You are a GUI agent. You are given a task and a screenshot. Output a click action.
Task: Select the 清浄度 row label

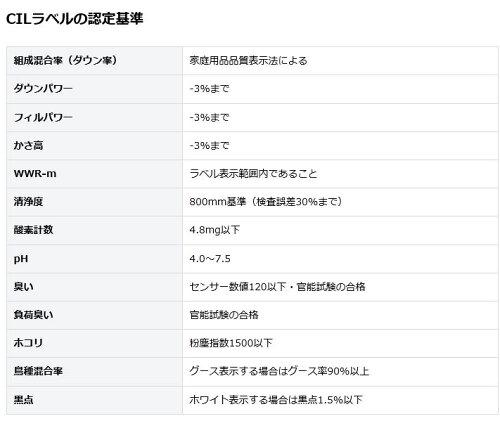point(28,202)
